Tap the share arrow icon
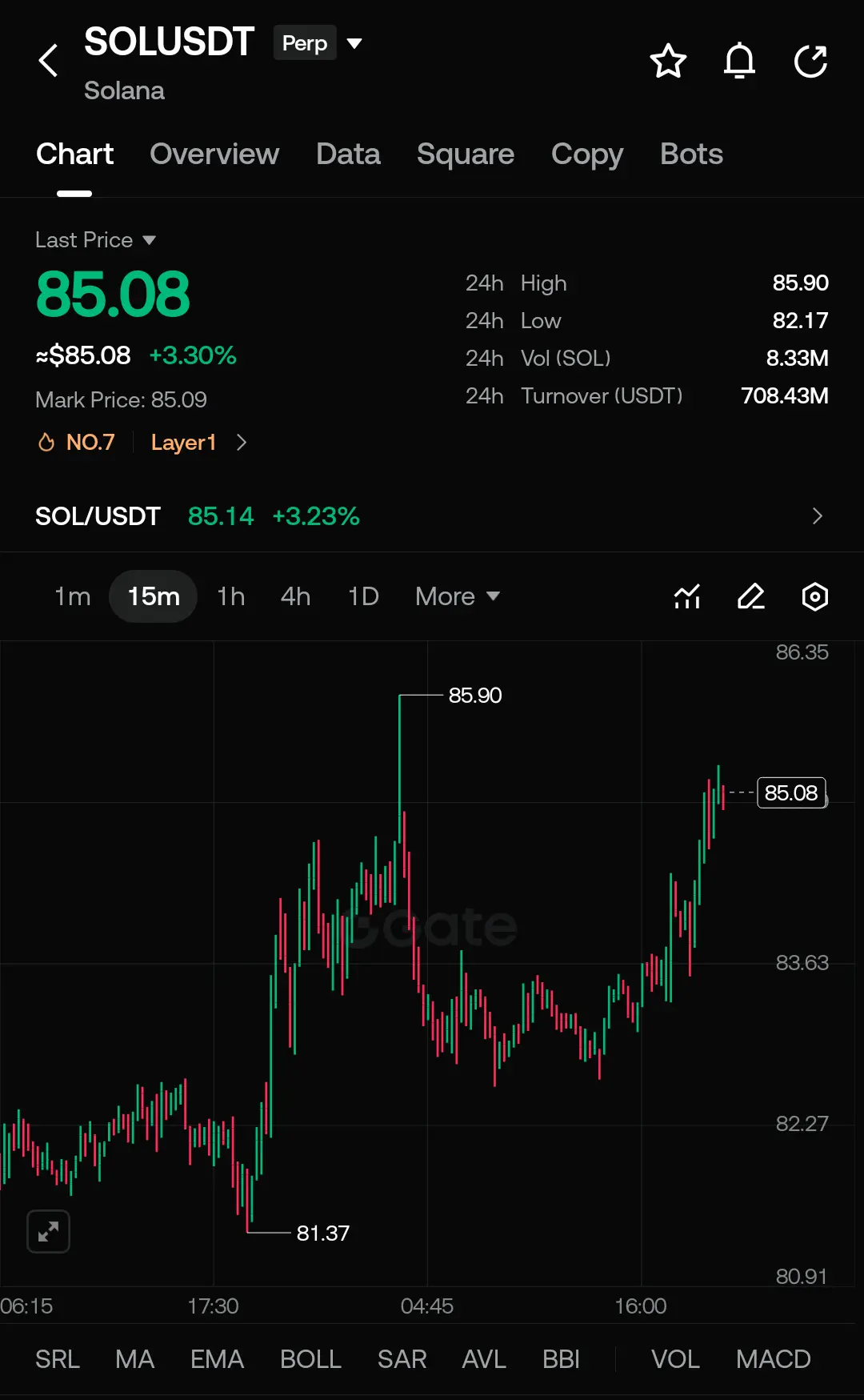 (x=810, y=61)
